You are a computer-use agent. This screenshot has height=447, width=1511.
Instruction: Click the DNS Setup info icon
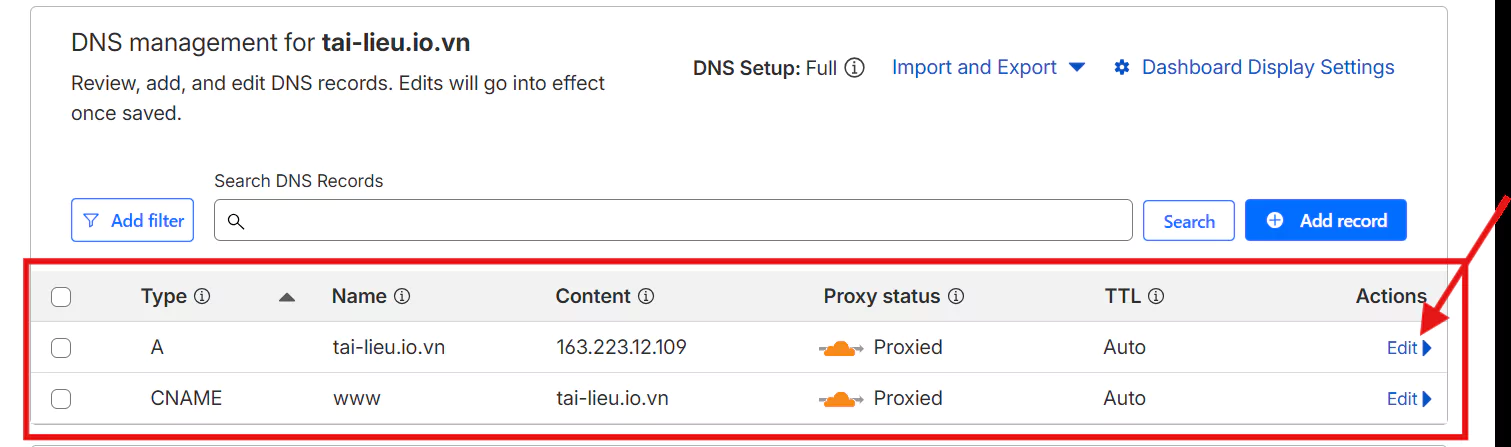[x=854, y=68]
